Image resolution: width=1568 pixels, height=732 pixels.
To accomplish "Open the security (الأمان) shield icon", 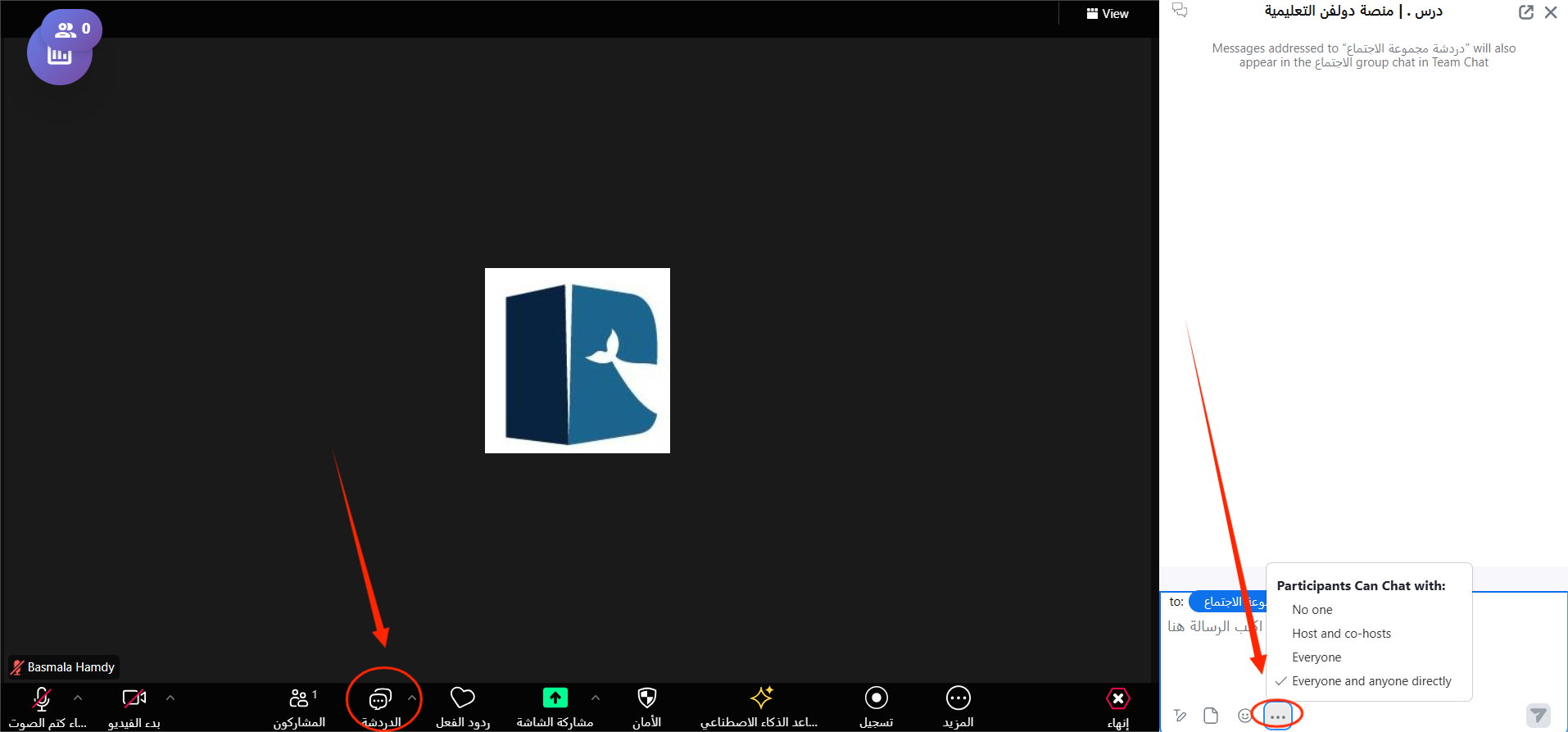I will (646, 698).
